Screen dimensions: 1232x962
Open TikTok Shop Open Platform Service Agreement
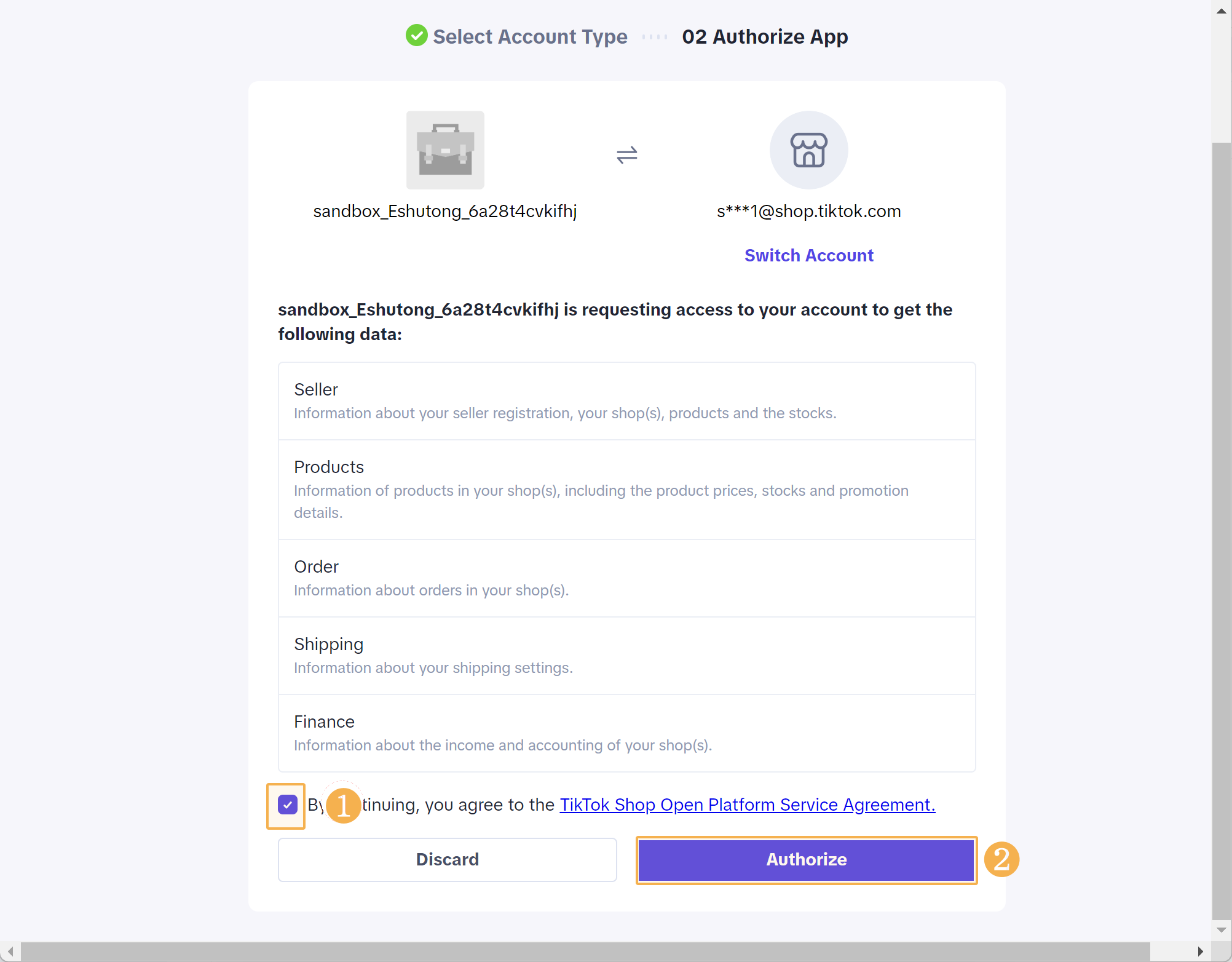click(x=747, y=805)
